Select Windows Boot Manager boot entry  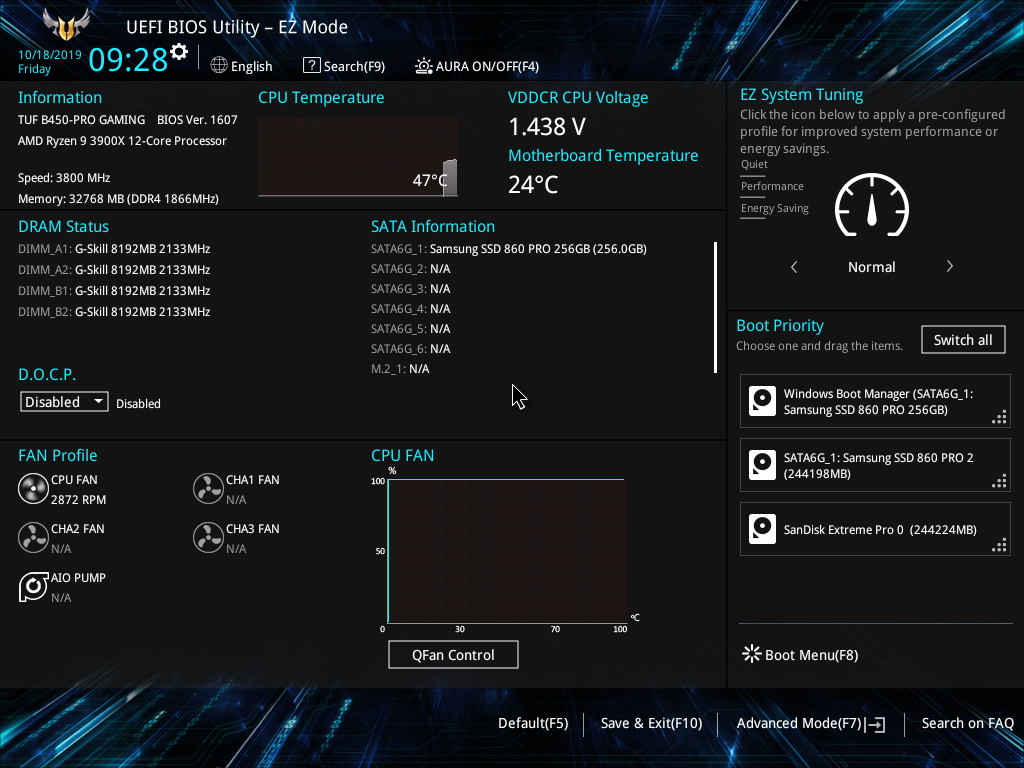[875, 401]
